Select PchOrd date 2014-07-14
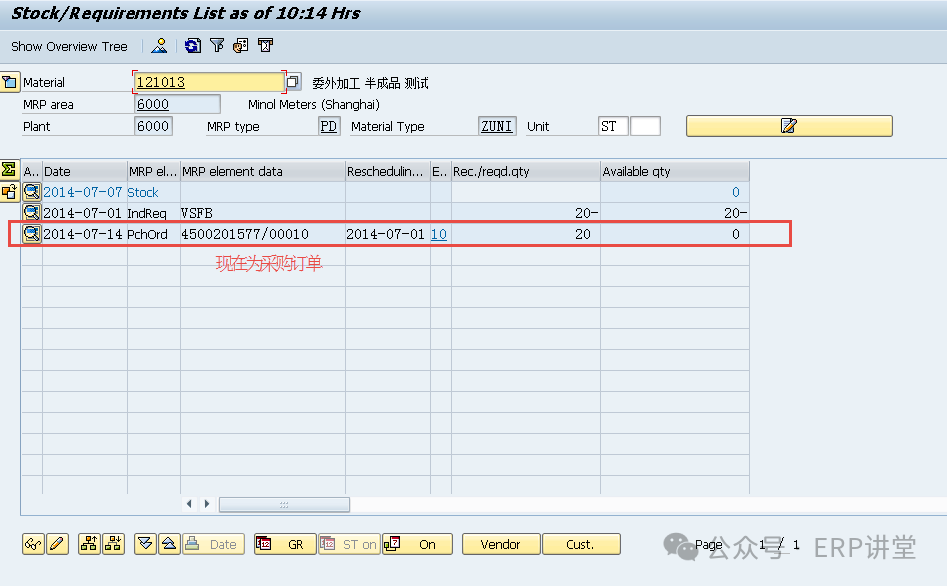 83,234
